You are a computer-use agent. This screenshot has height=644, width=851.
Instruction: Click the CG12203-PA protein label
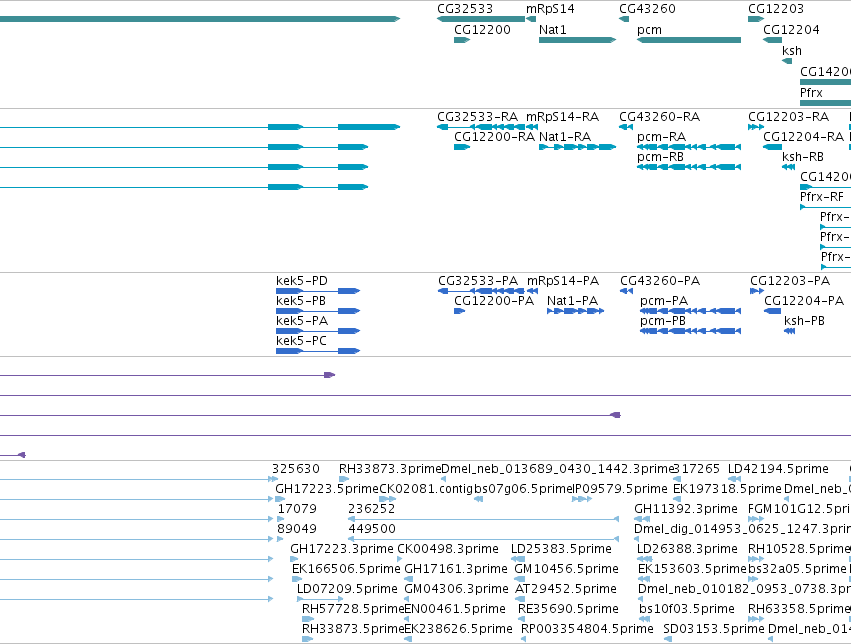click(x=790, y=281)
